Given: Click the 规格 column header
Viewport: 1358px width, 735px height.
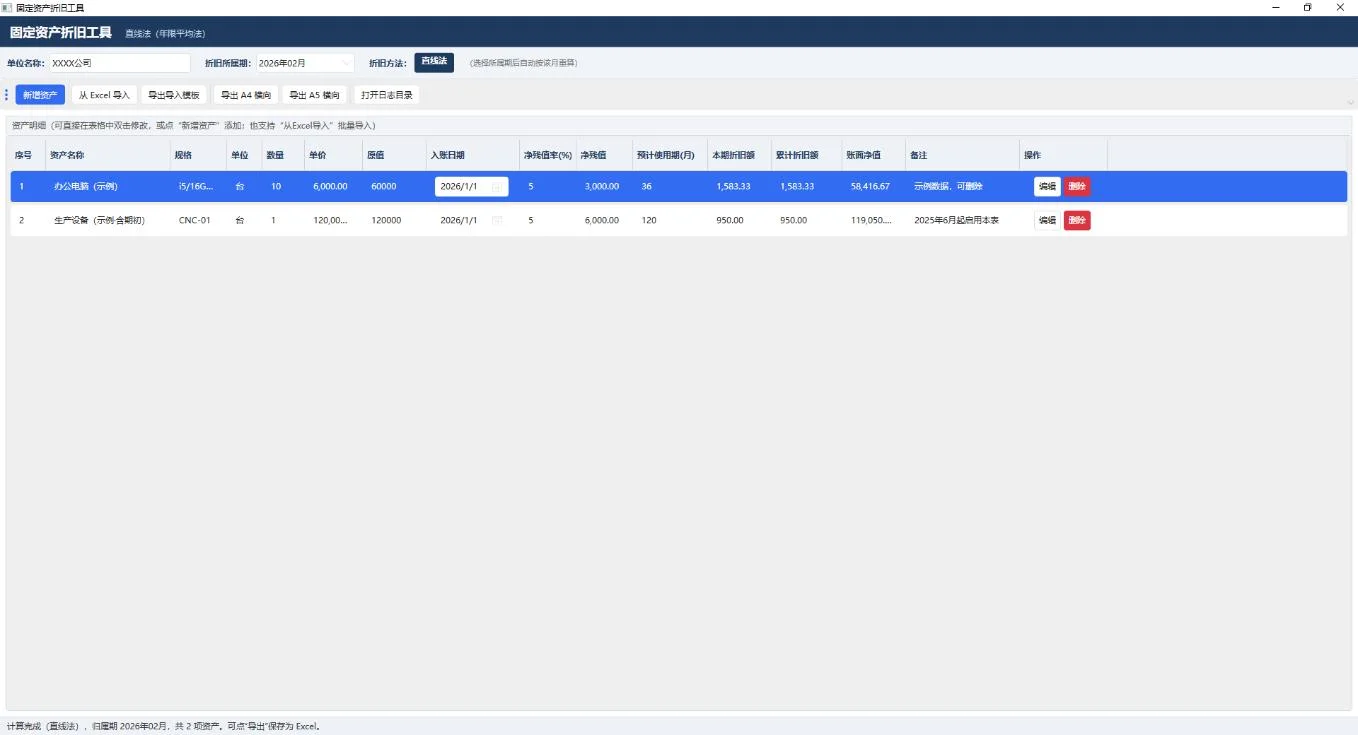Looking at the screenshot, I should 198,155.
